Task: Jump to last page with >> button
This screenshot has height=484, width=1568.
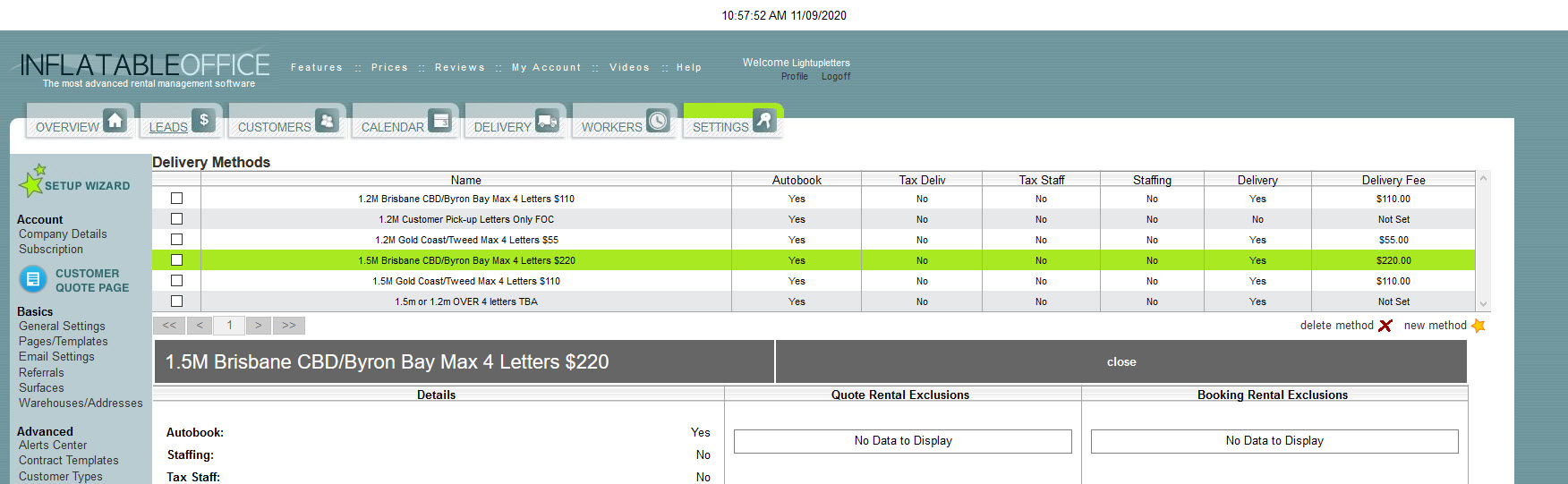Action: coord(289,326)
